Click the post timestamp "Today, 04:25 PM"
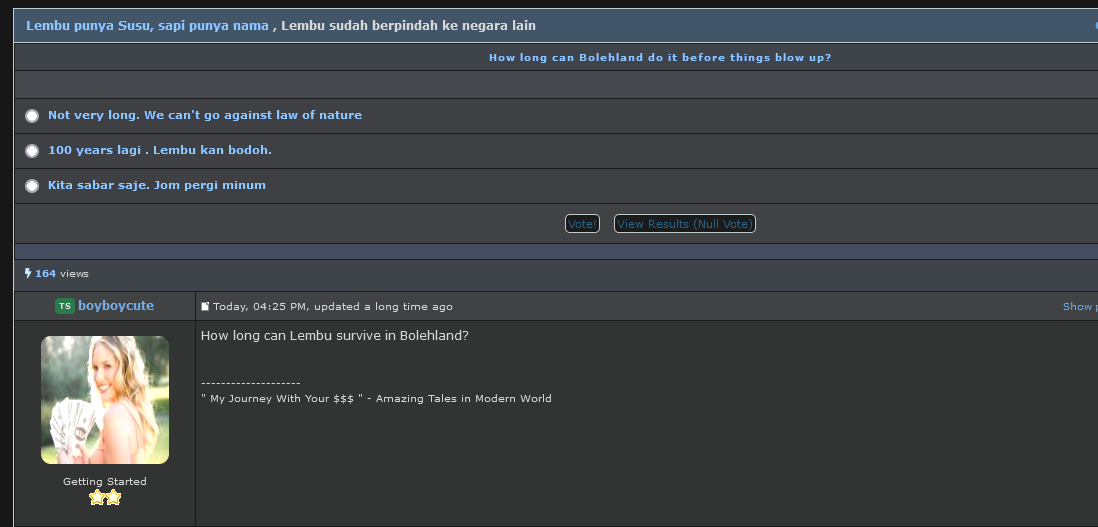The image size is (1098, 527). [x=262, y=307]
